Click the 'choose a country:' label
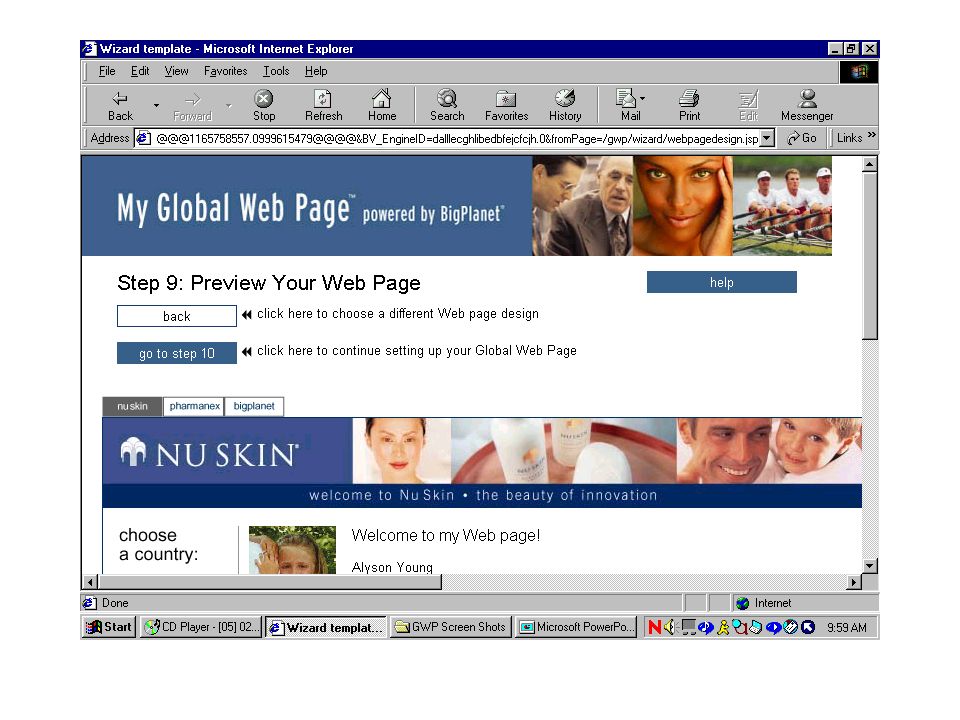Screen dimensions: 960x720 click(x=159, y=544)
